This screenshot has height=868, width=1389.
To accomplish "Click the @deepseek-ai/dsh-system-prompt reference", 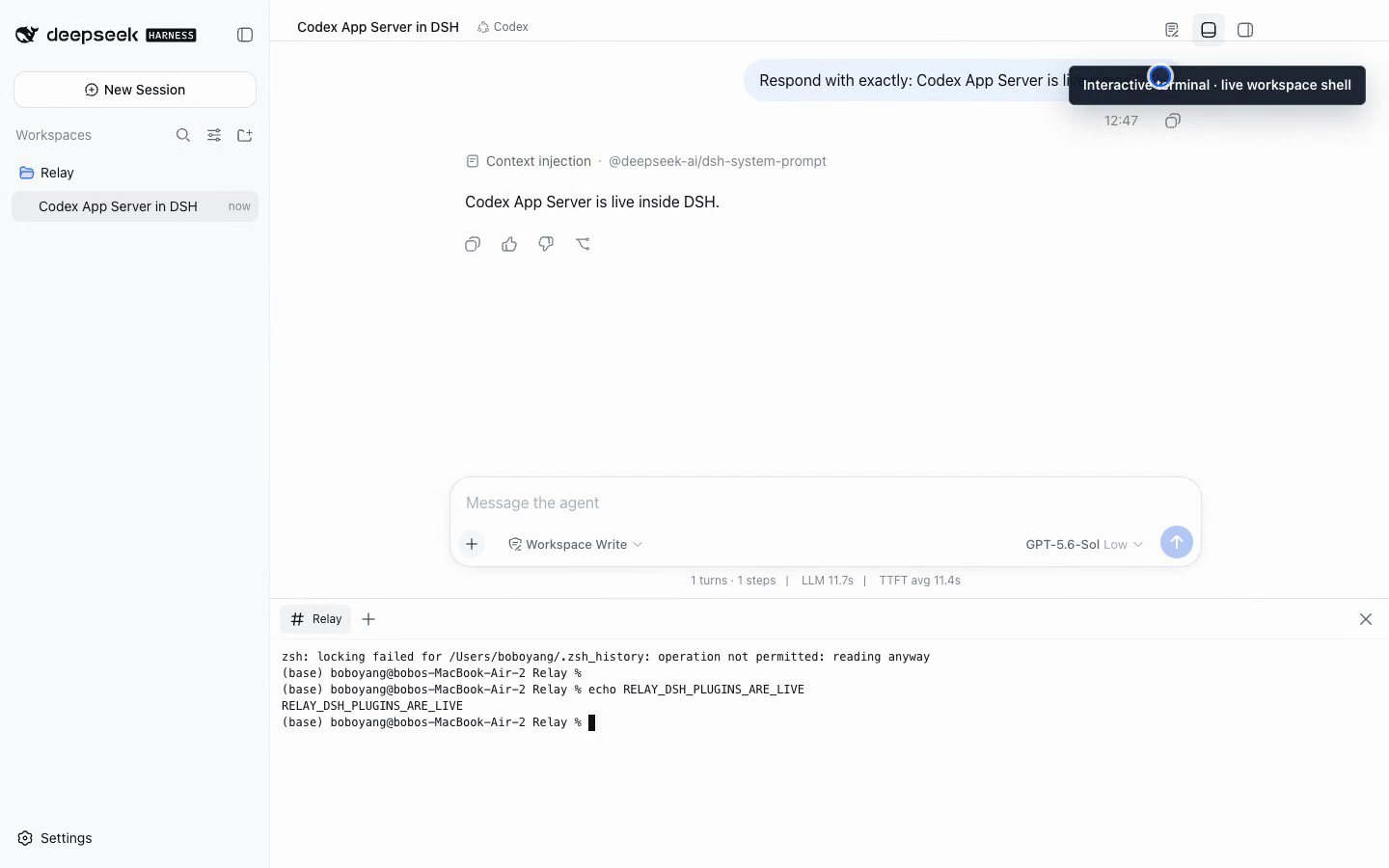I will coord(718,161).
